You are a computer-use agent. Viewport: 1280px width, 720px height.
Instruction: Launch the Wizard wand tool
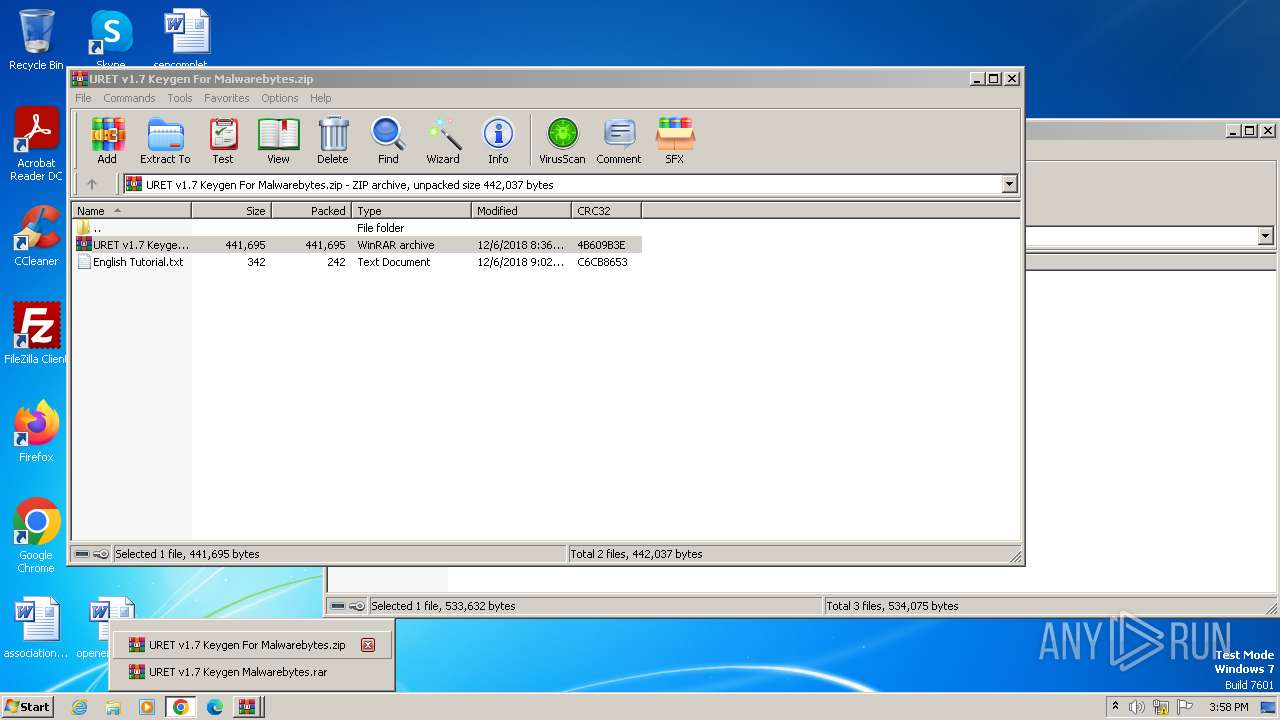[x=443, y=140]
